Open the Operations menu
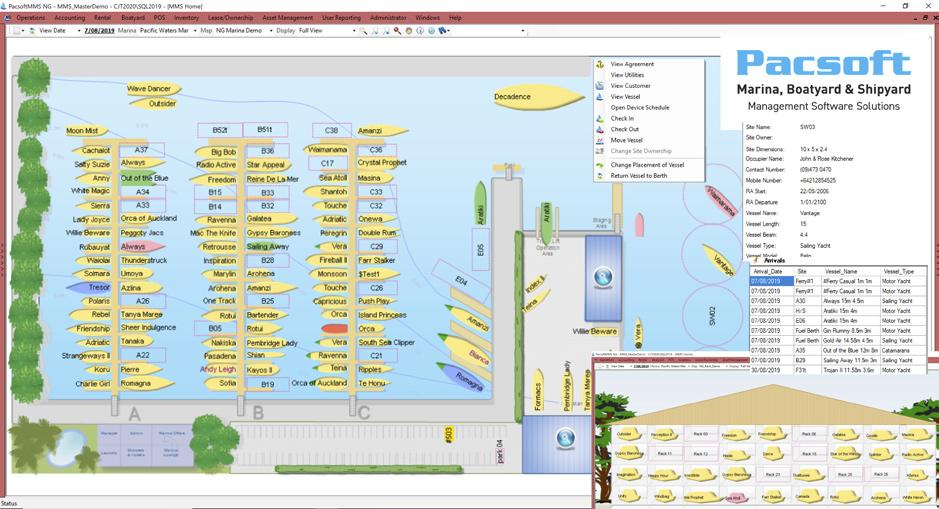 point(31,18)
